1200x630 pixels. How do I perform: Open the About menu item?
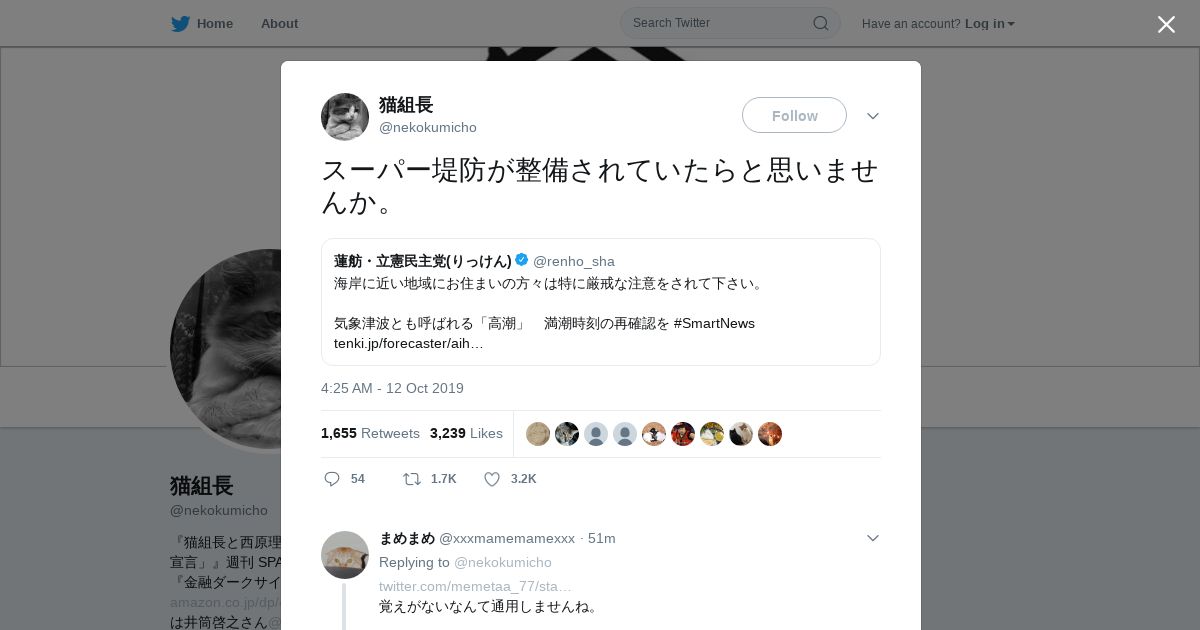[279, 23]
